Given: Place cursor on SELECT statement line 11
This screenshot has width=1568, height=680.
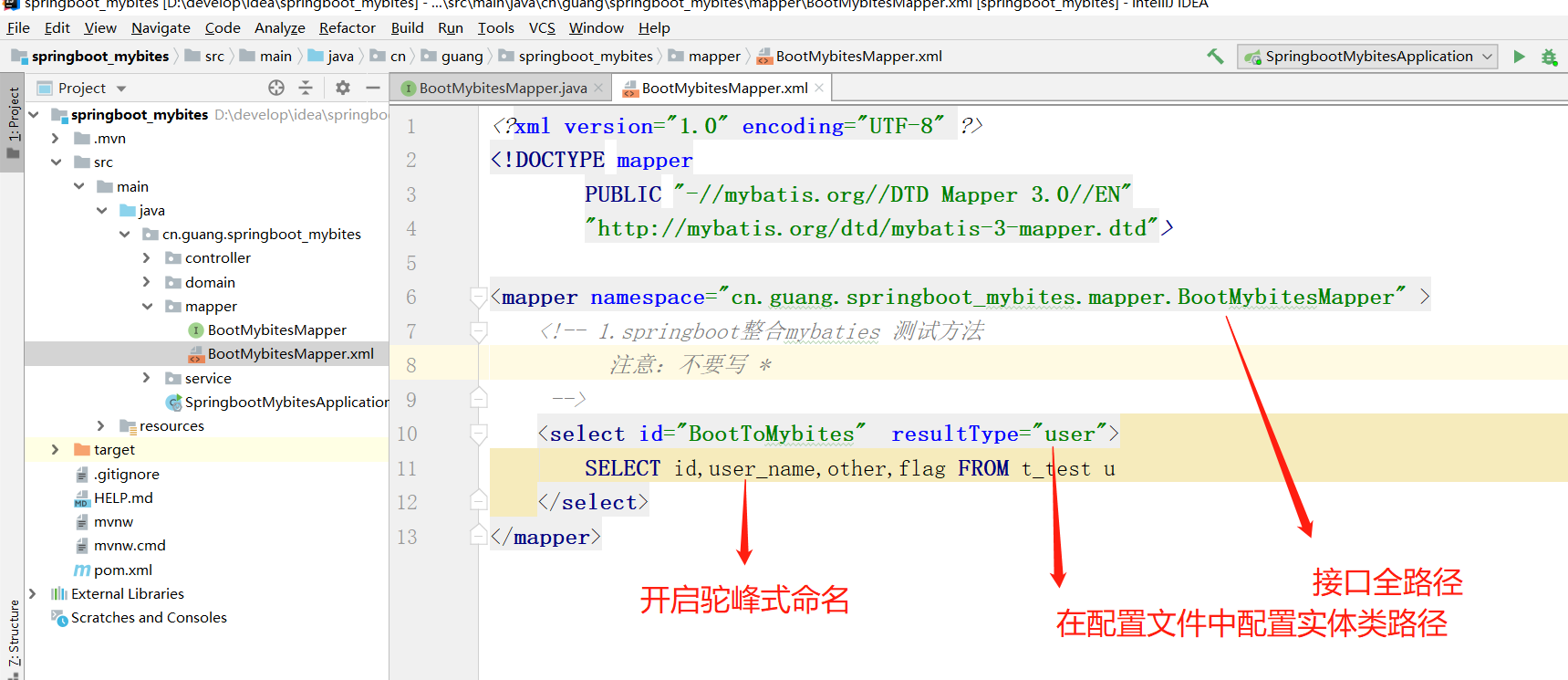Looking at the screenshot, I should 849,468.
